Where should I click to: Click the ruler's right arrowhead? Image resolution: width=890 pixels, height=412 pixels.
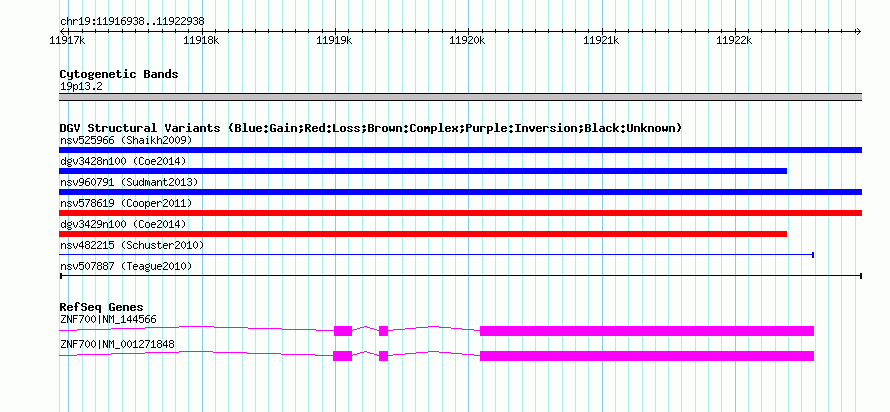(x=858, y=31)
